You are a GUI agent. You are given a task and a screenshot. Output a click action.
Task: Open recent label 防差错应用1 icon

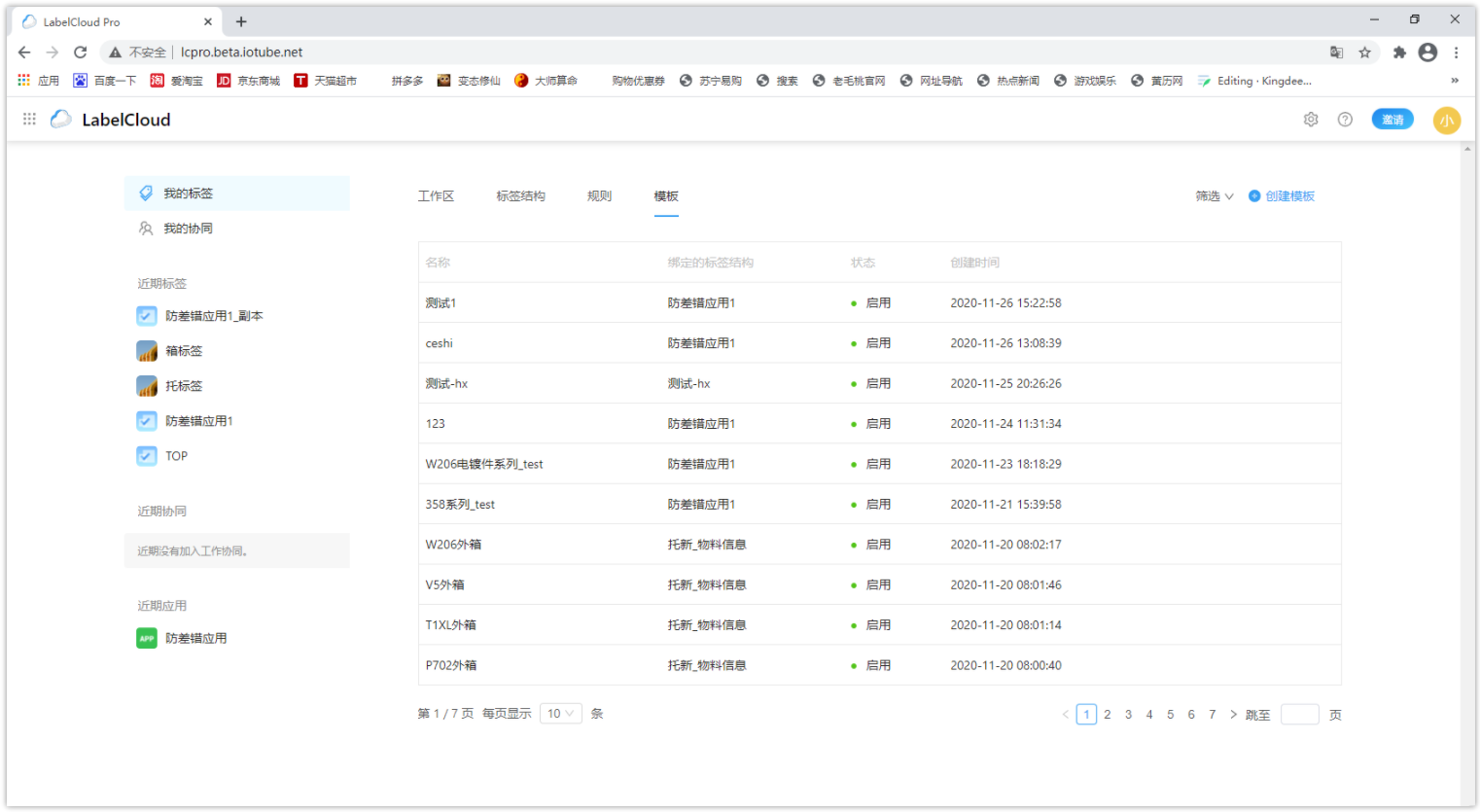147,421
